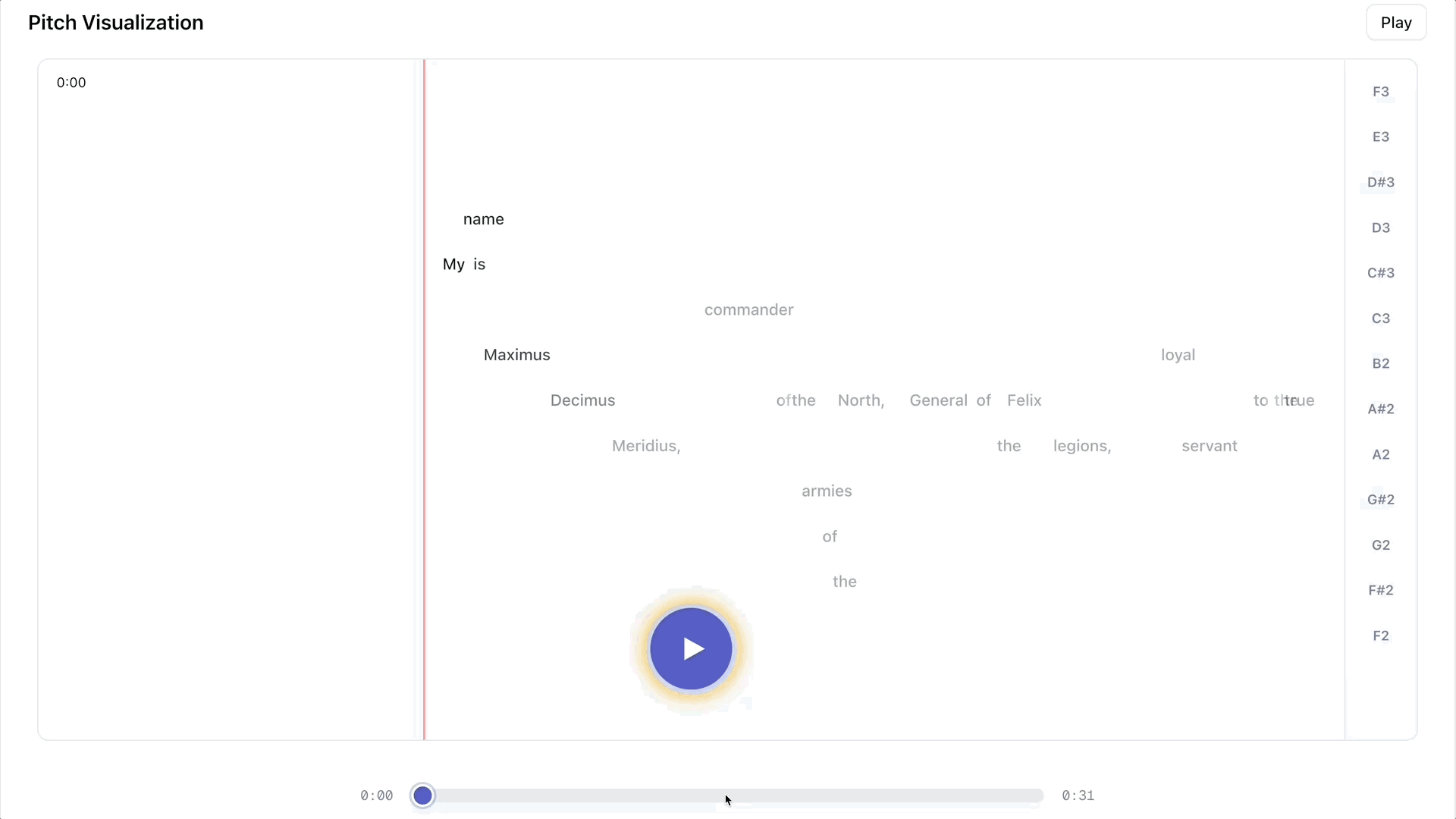Click the 0:00 timestamp inside the visualization panel

click(71, 83)
